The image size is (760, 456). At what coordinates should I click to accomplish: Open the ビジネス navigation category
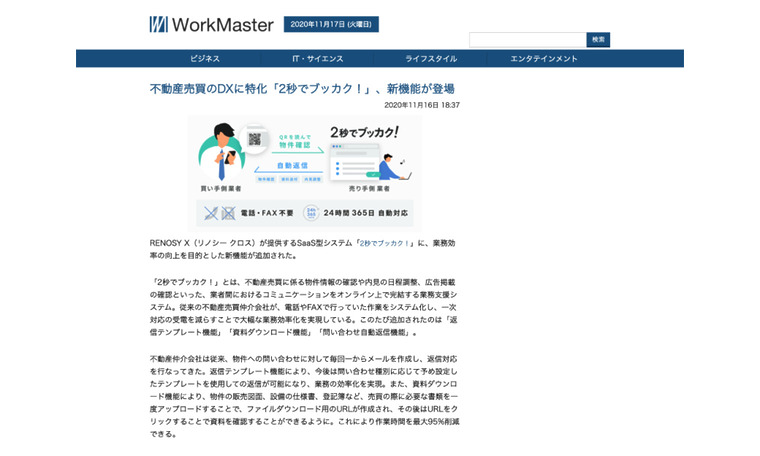204,59
